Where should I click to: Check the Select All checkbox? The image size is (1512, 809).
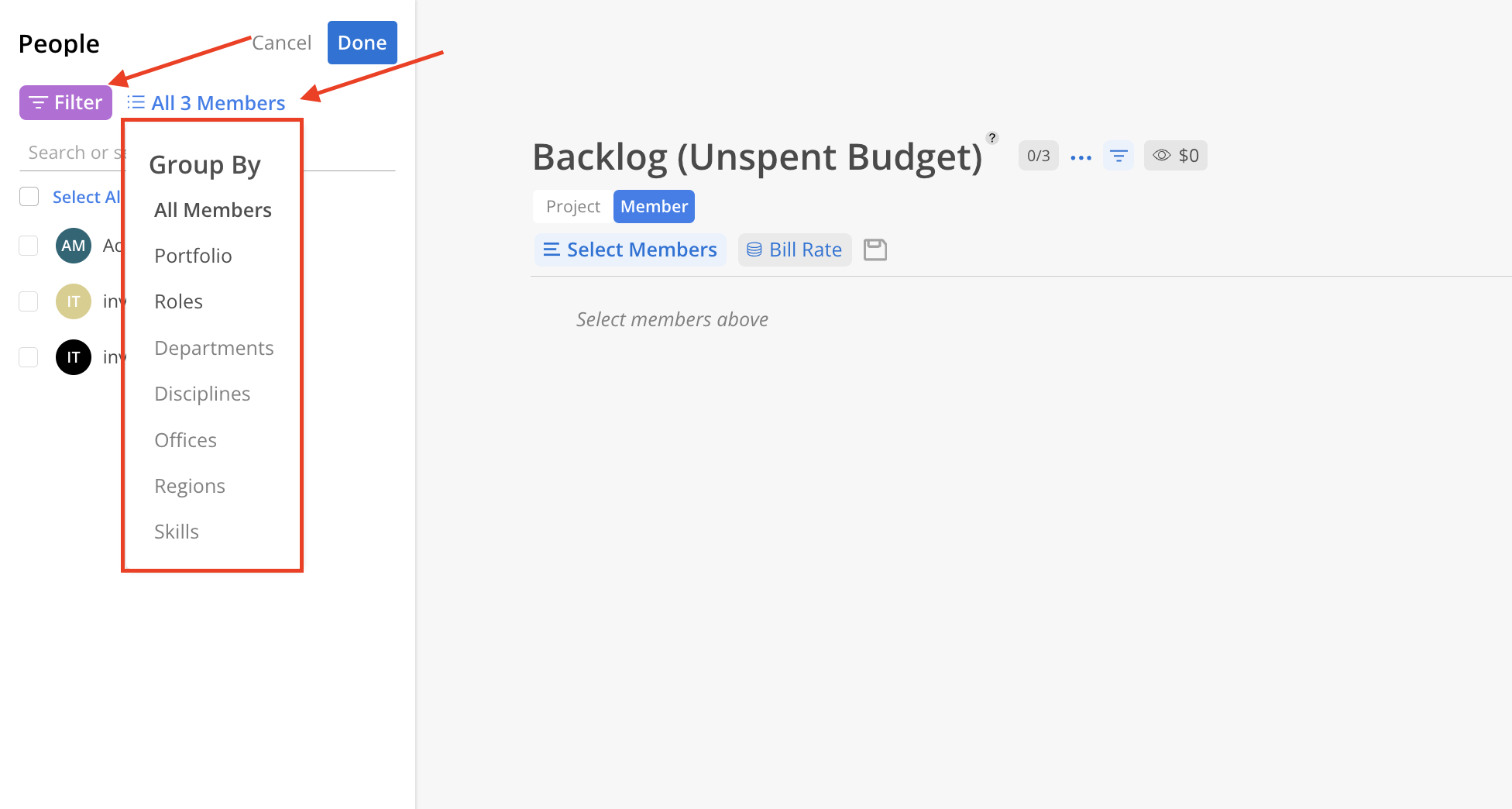29,197
